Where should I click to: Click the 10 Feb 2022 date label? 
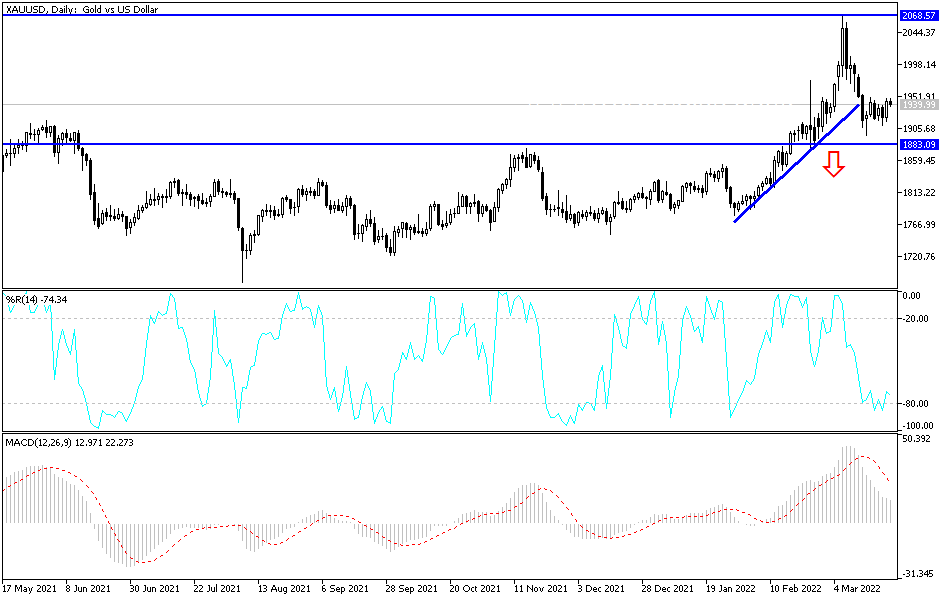pos(796,588)
